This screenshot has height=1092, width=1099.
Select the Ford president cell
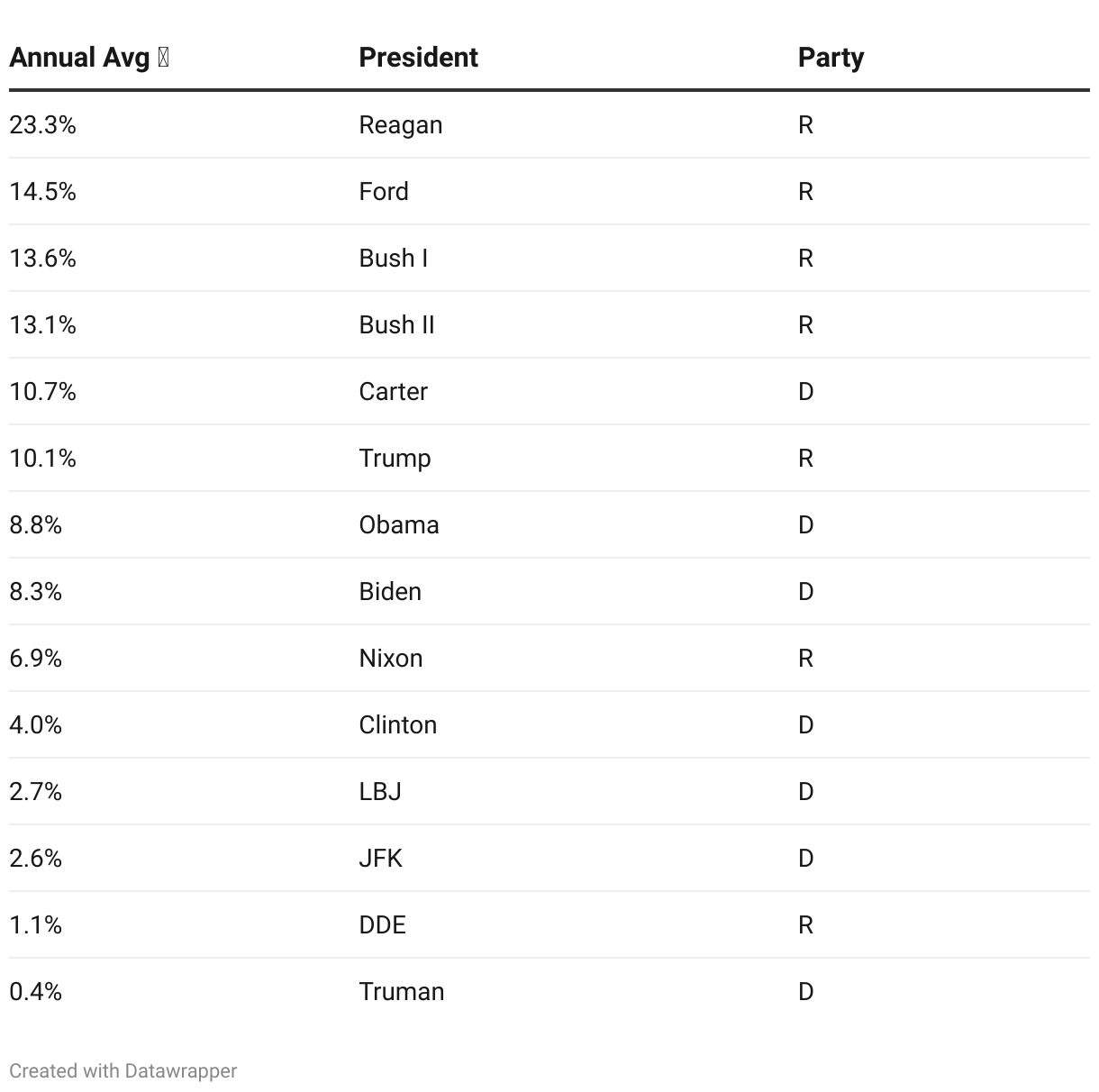click(384, 192)
